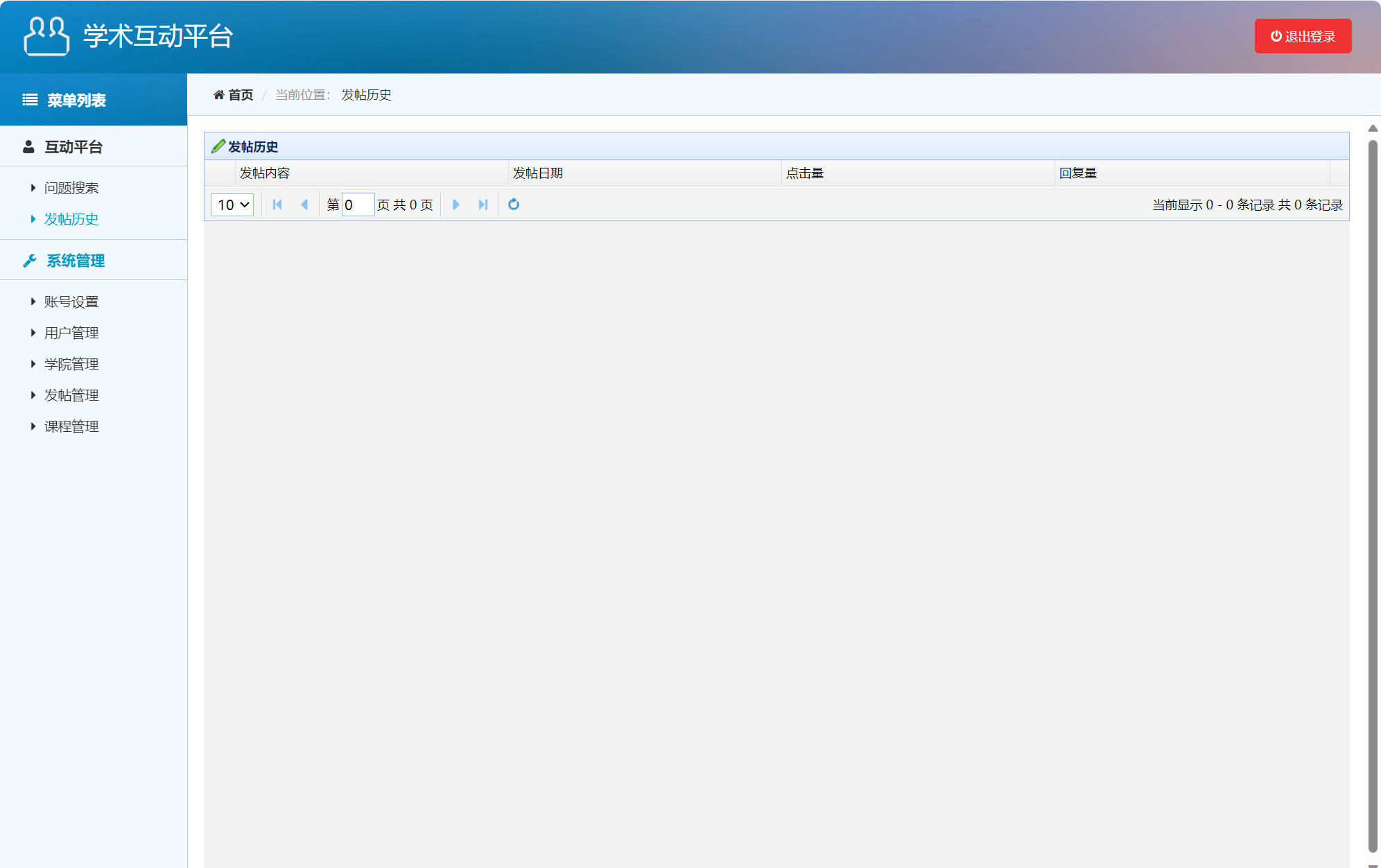The image size is (1381, 868).
Task: Open 课程管理 in the sidebar
Action: click(x=71, y=426)
